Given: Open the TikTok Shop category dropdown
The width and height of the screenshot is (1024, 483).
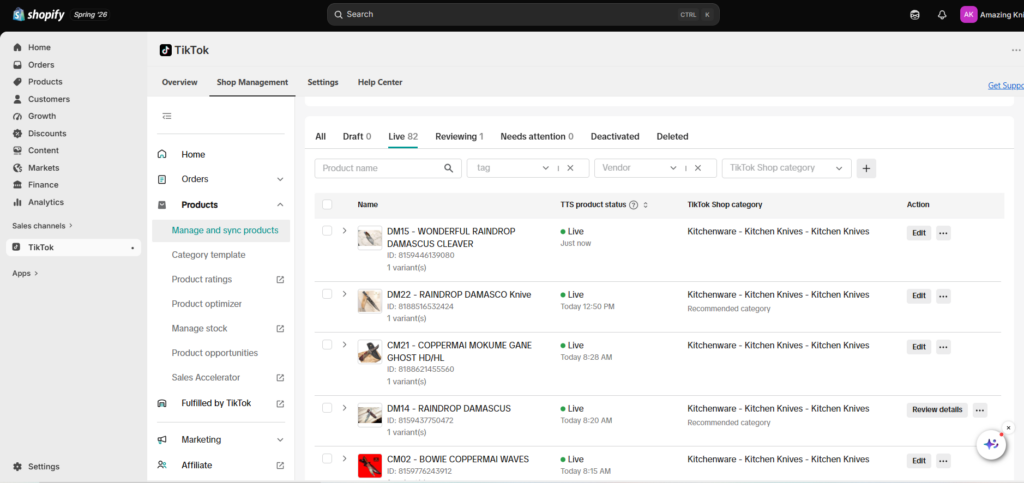Looking at the screenshot, I should point(786,168).
